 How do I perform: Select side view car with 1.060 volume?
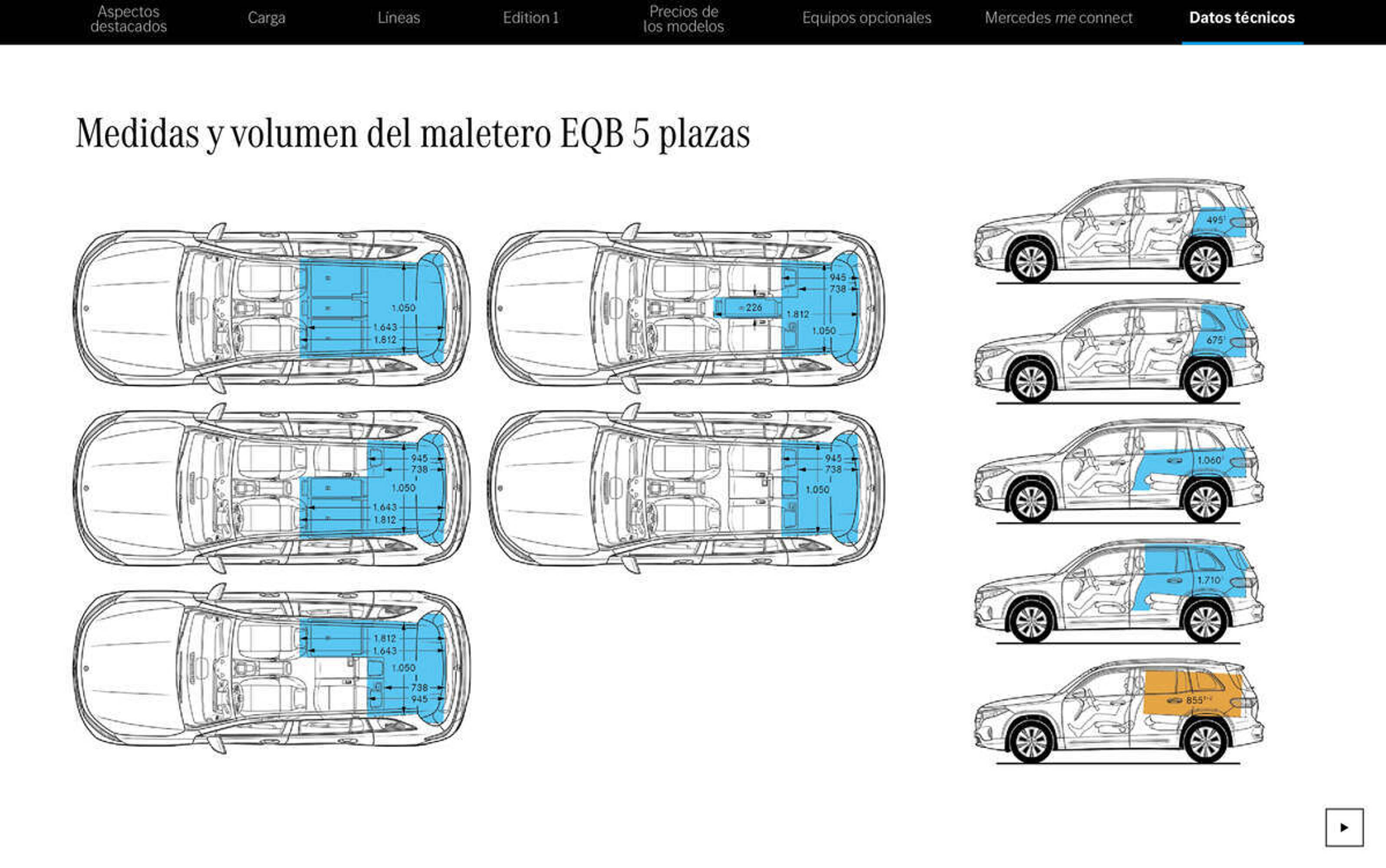click(x=1119, y=472)
